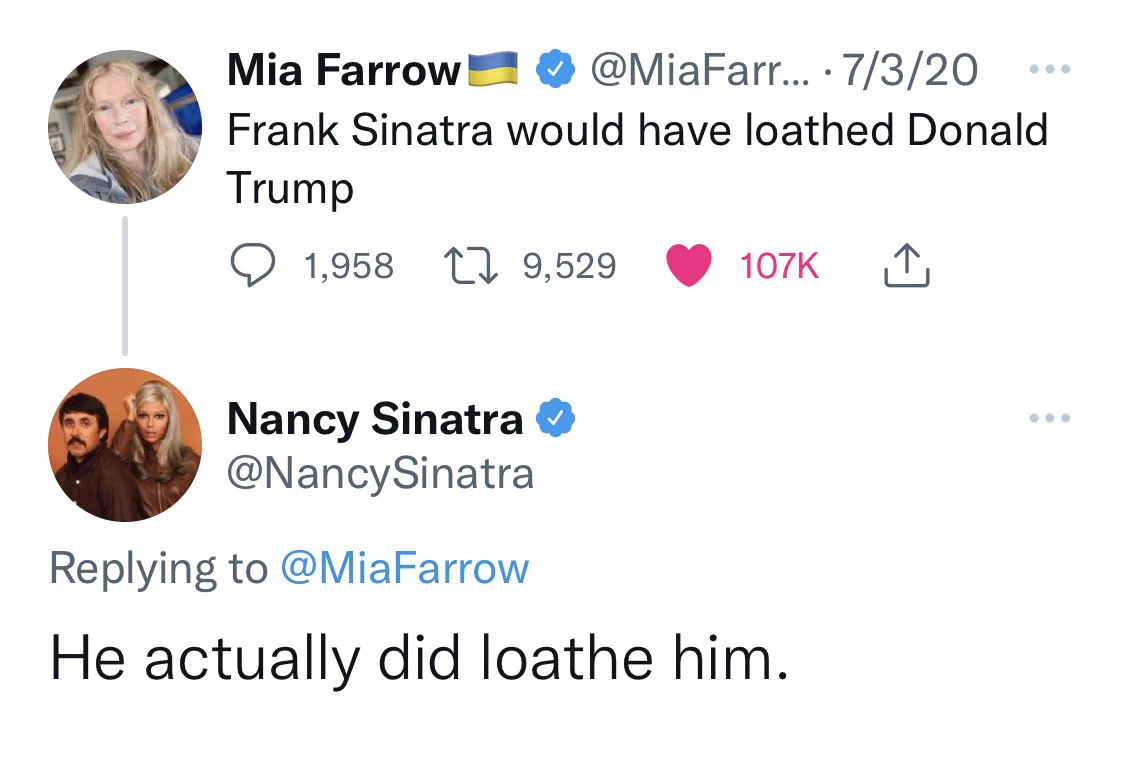
Task: View the 9,529 retweets count
Action: (569, 266)
